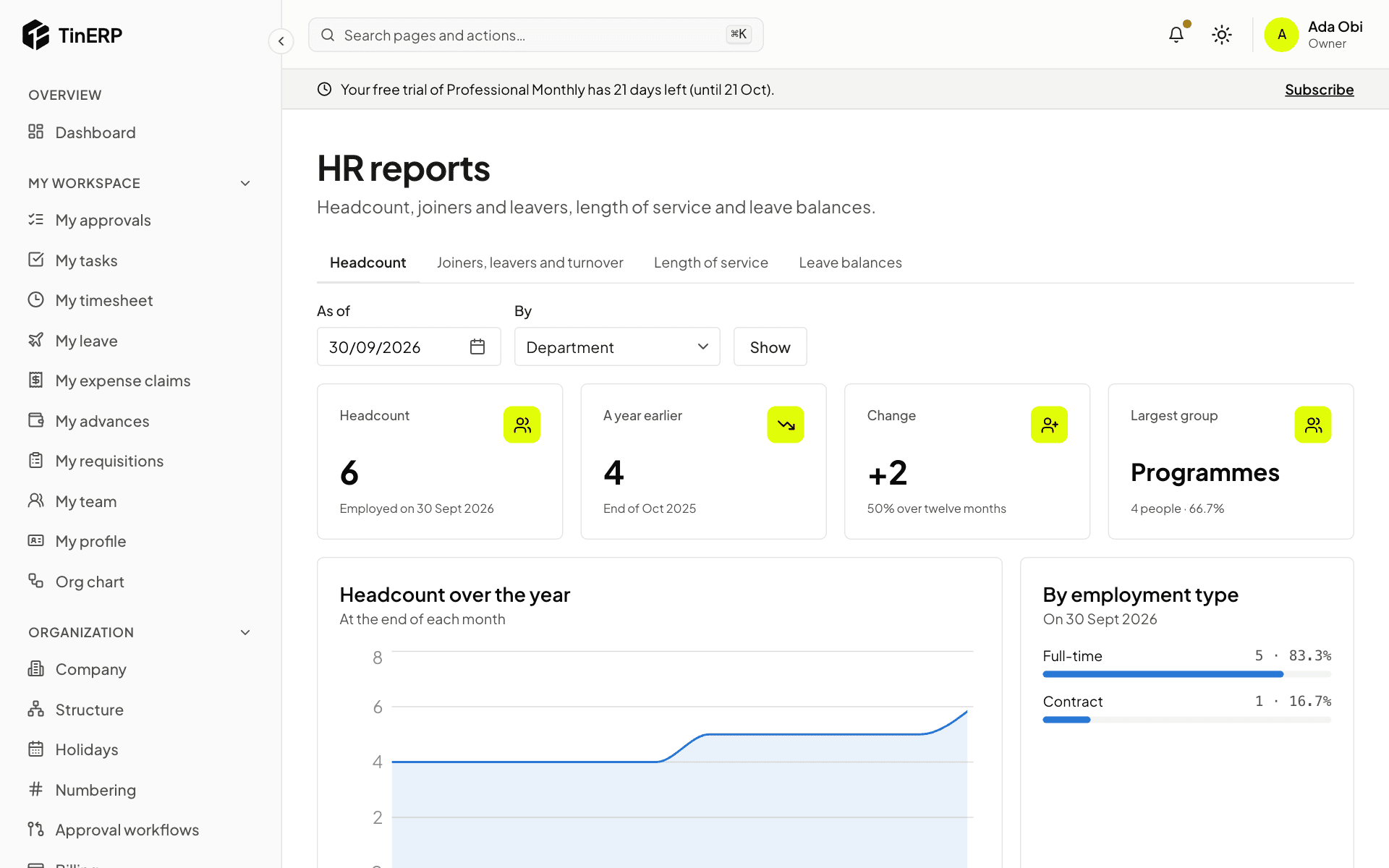1389x868 pixels.
Task: Collapse the sidebar with chevron button
Action: [x=281, y=41]
